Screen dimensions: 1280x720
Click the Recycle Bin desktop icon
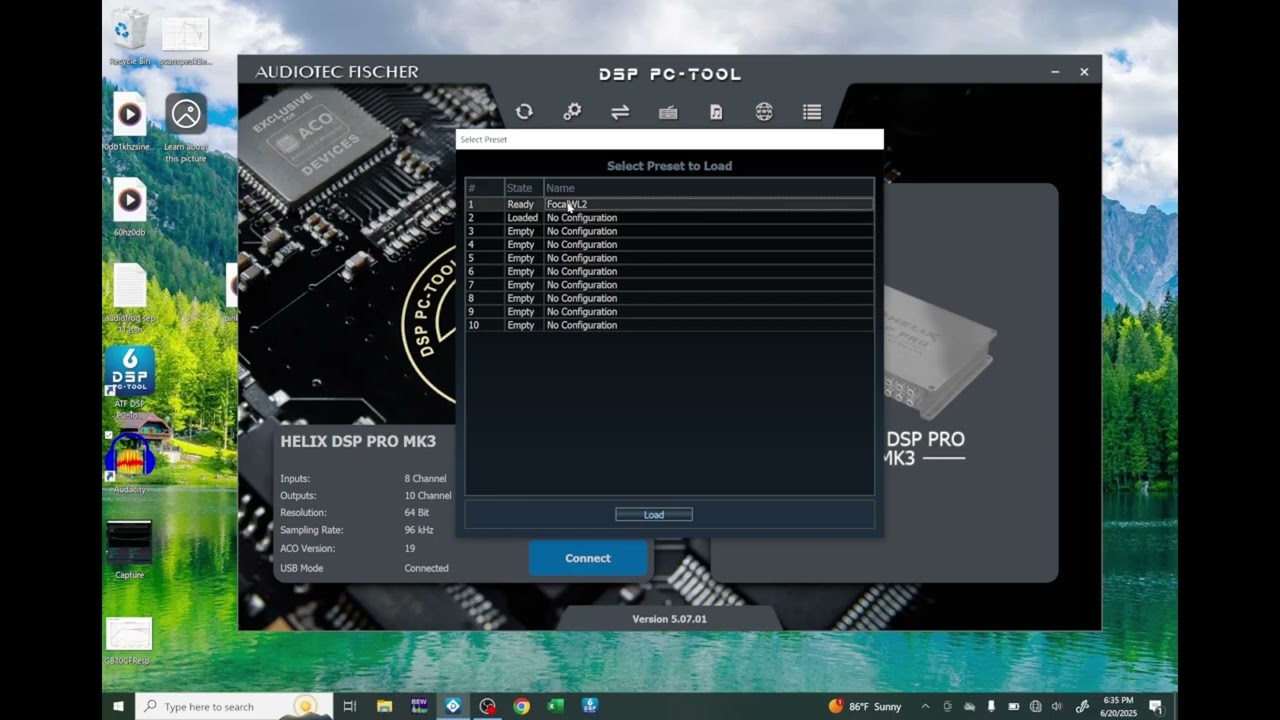[x=130, y=38]
